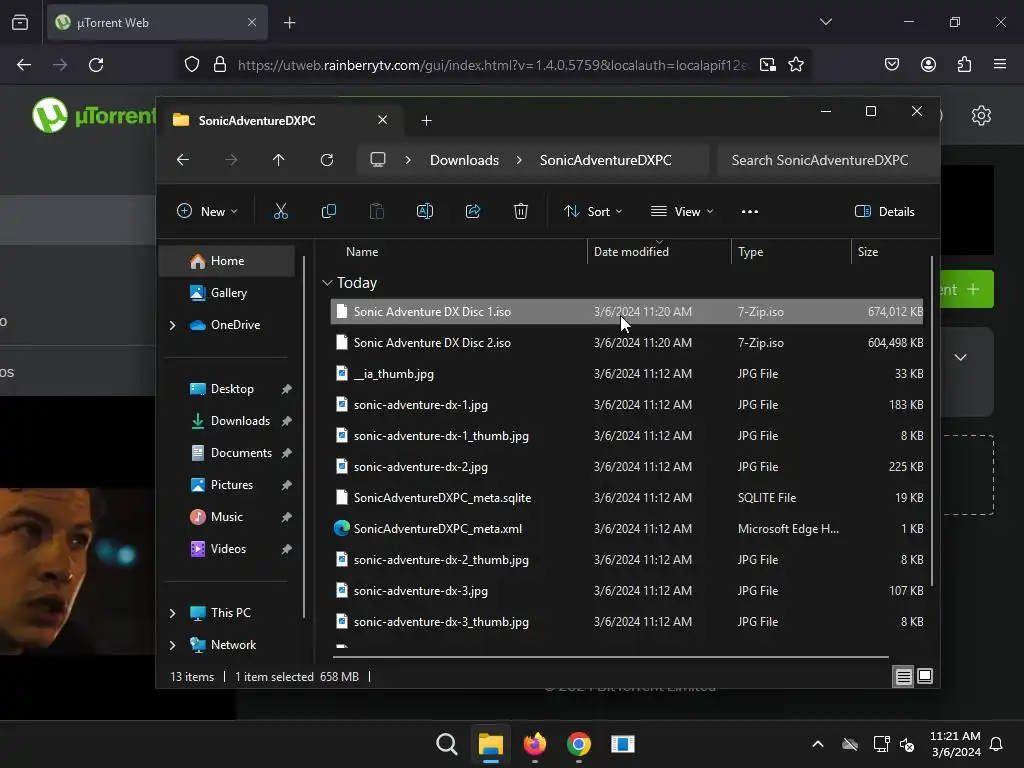Click File Explorer icon in the taskbar
The image size is (1024, 768).
[x=490, y=744]
